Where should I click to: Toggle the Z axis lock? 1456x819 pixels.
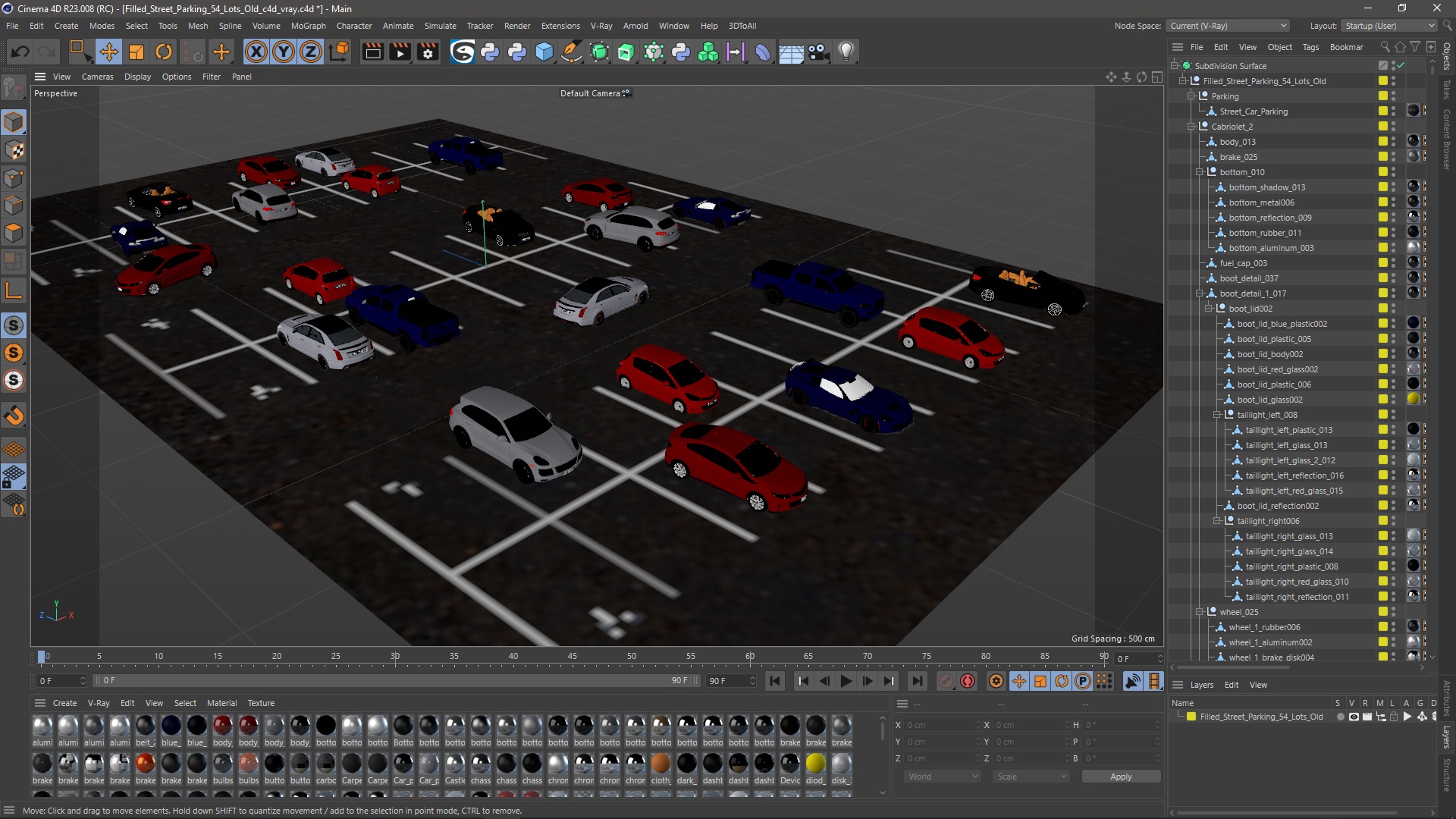311,52
